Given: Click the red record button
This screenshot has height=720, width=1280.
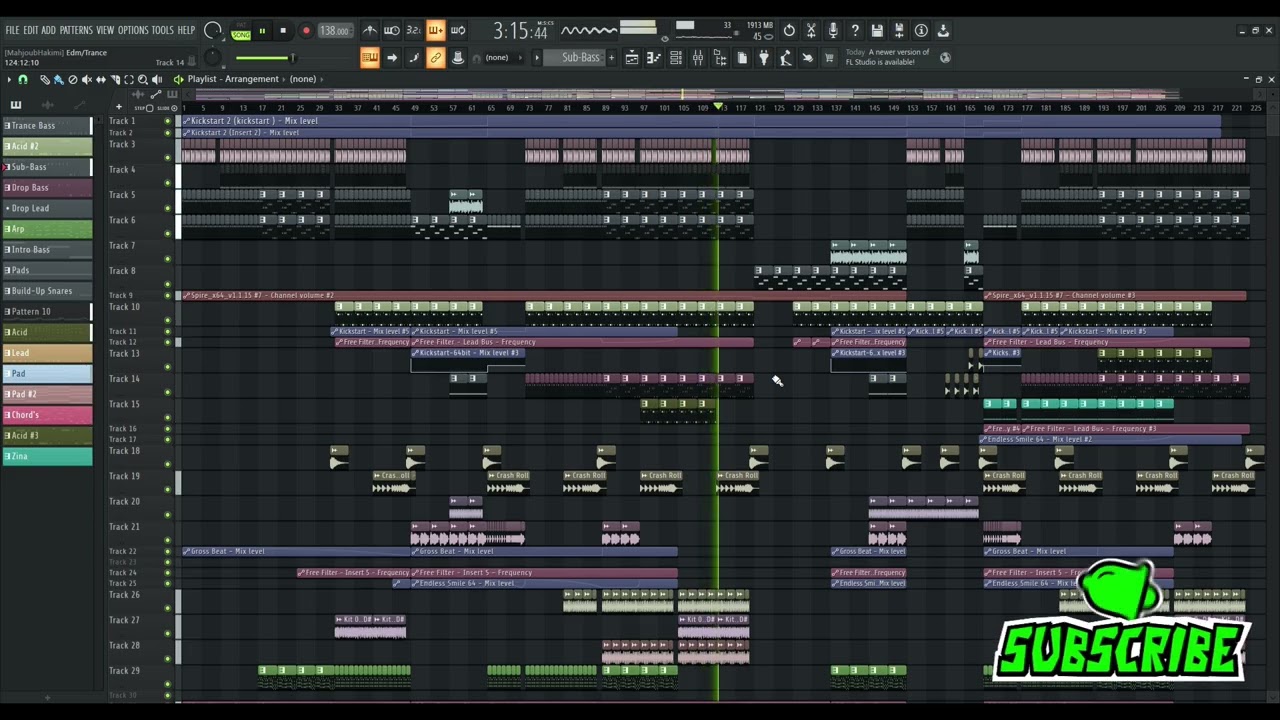Looking at the screenshot, I should click(306, 31).
